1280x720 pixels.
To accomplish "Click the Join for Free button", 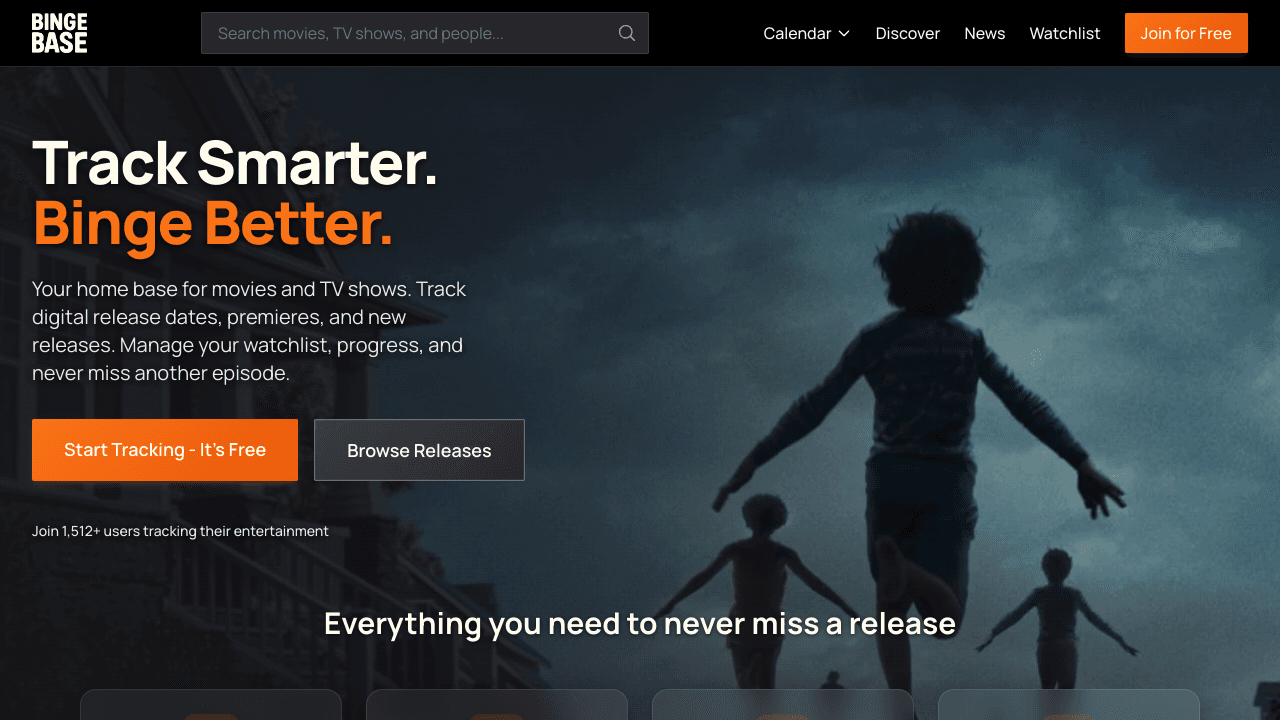I will [x=1186, y=33].
